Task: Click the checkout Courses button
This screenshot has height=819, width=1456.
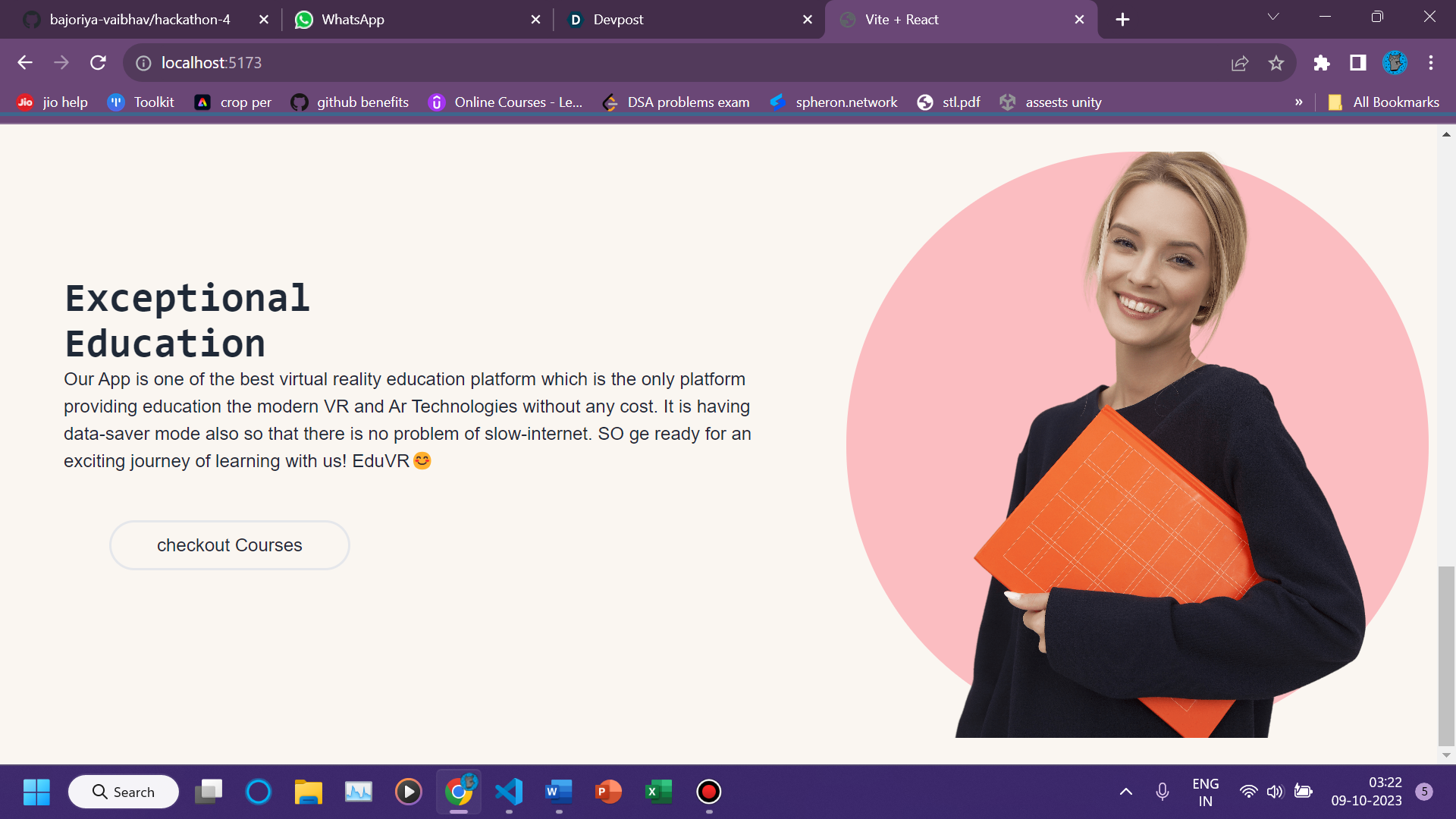Action: click(229, 545)
